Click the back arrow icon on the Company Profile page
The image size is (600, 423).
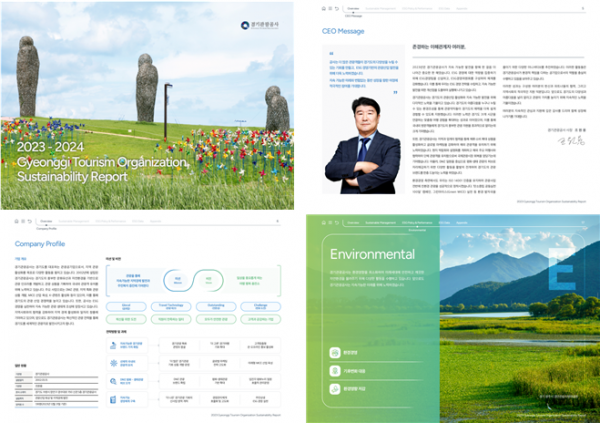(x=29, y=221)
